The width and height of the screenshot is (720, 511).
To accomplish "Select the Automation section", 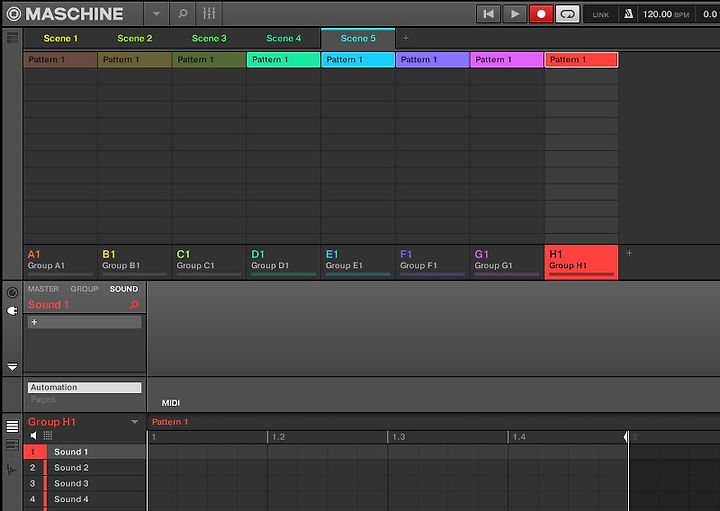I will pyautogui.click(x=84, y=387).
